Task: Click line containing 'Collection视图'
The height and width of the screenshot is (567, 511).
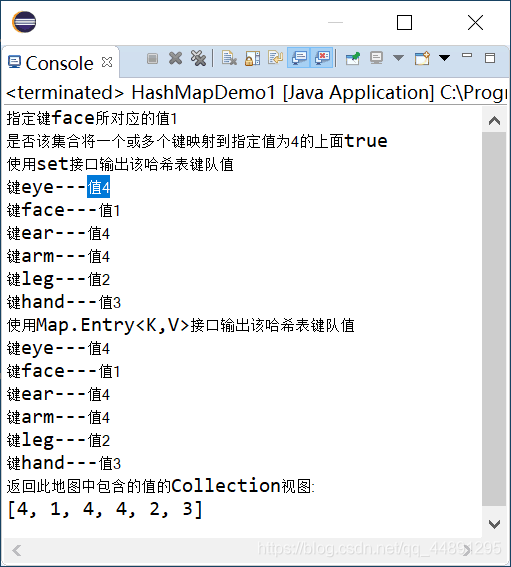Action: (161, 486)
